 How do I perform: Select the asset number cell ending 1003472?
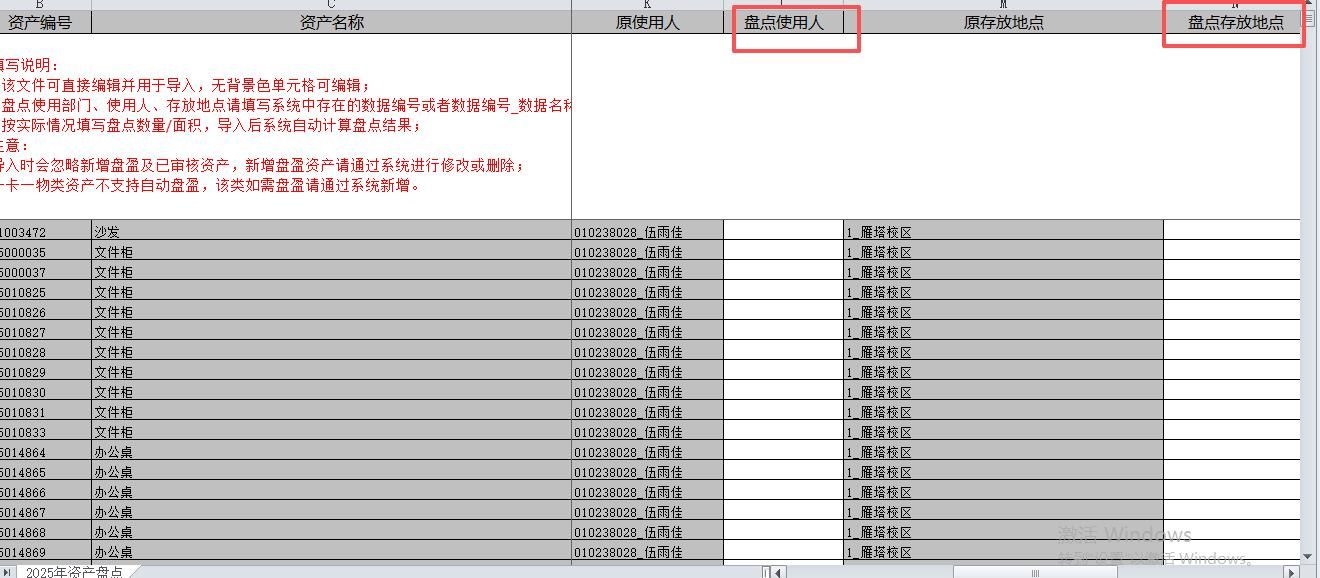tap(45, 231)
